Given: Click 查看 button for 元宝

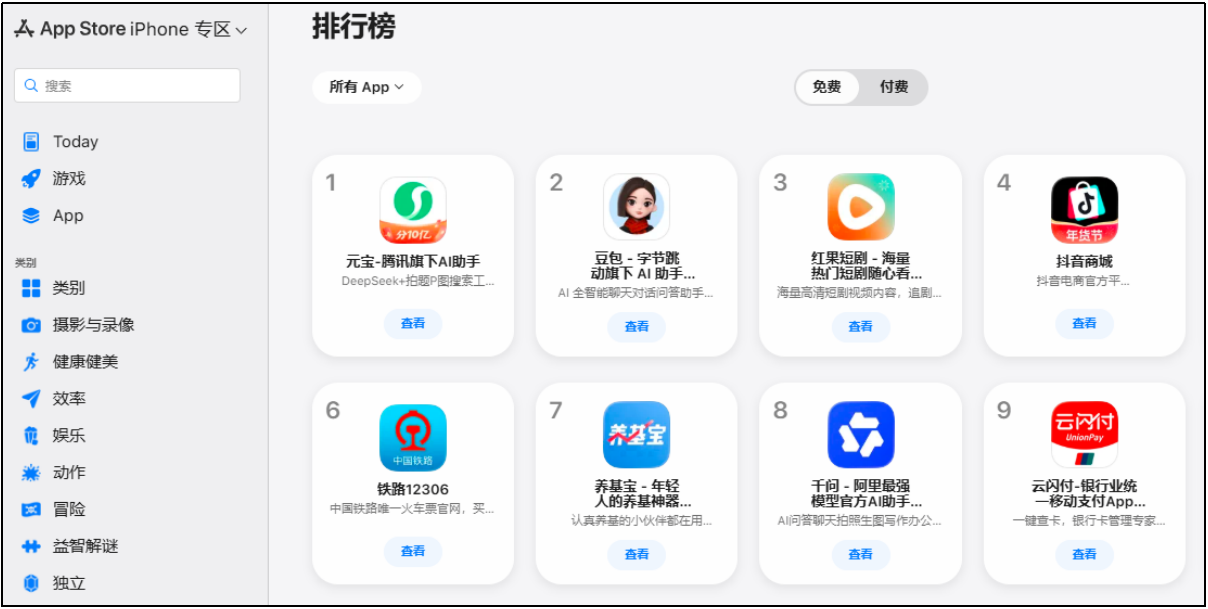Looking at the screenshot, I should 413,323.
